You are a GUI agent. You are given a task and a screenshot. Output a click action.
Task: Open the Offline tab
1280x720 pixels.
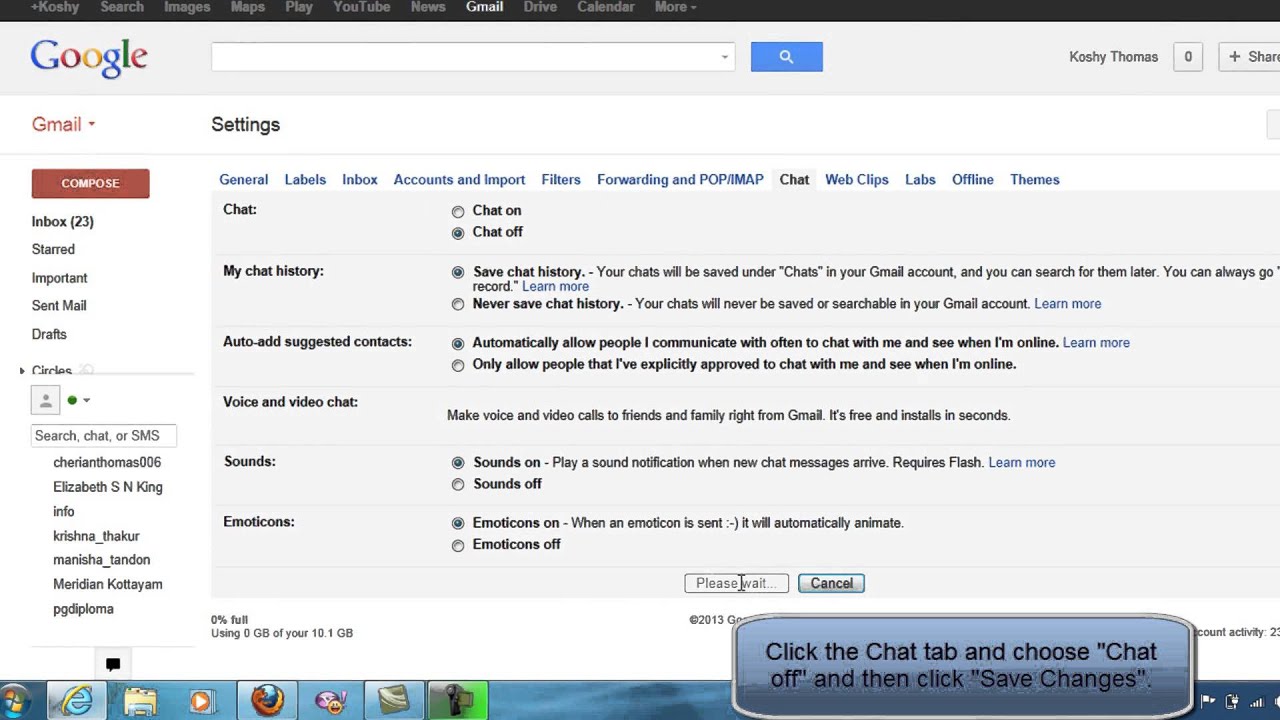tap(973, 180)
